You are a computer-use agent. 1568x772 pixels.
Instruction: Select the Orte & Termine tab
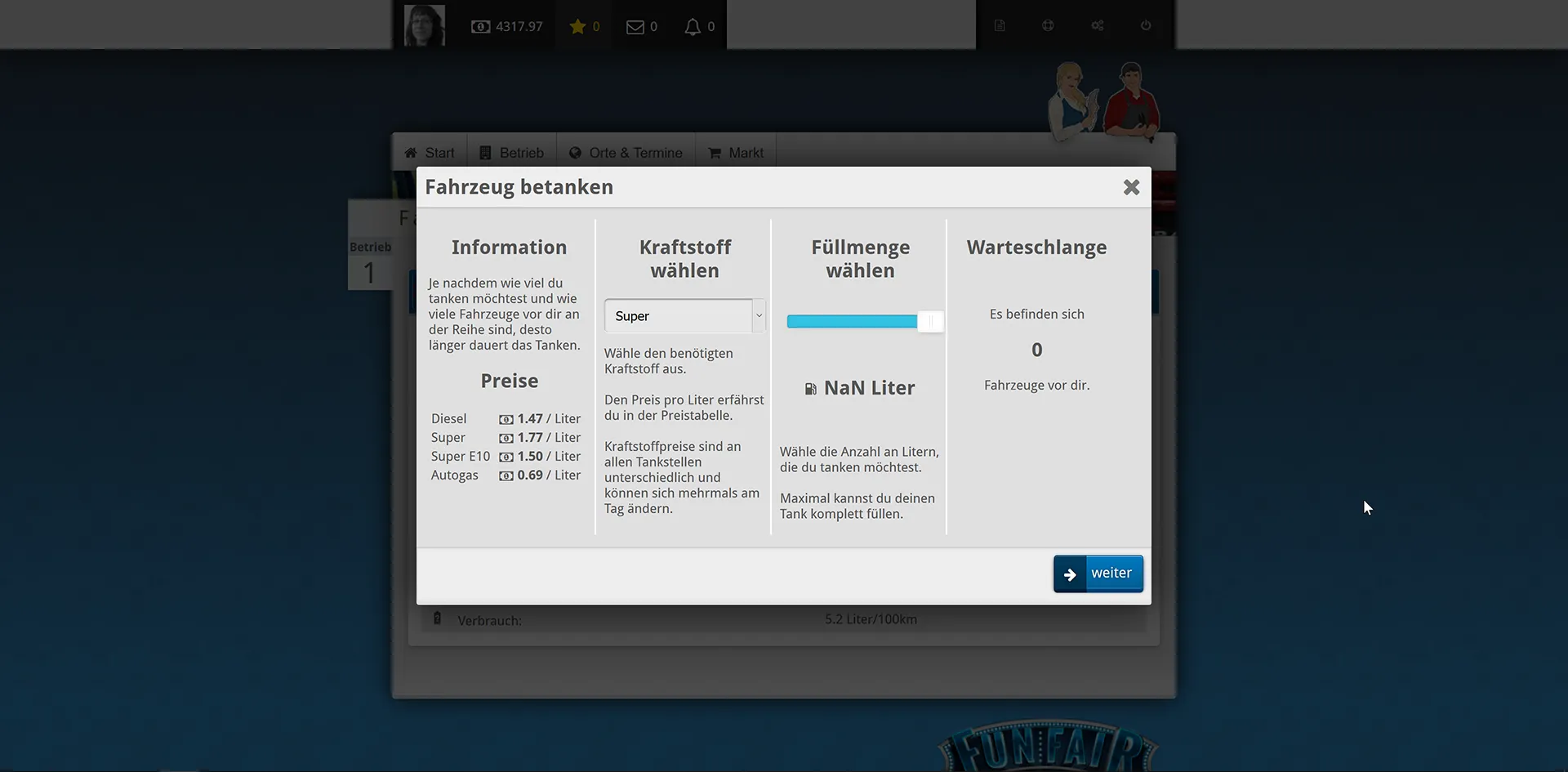(626, 153)
